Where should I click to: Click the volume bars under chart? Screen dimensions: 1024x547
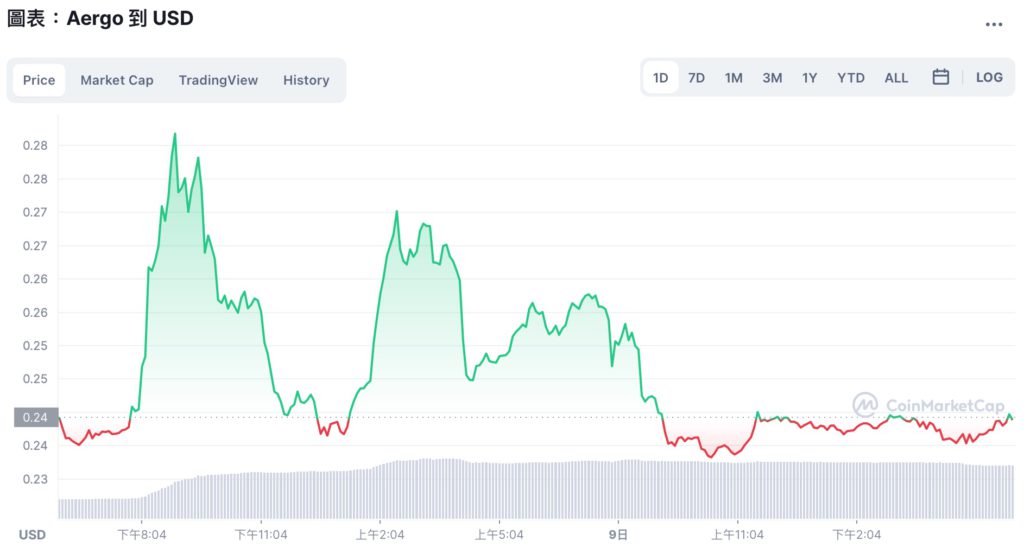(x=500, y=490)
